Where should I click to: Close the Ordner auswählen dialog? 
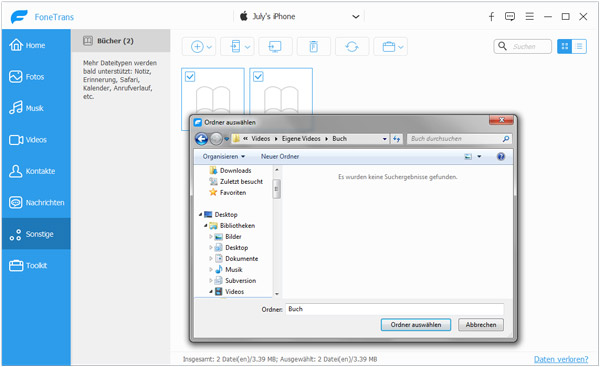(x=501, y=120)
